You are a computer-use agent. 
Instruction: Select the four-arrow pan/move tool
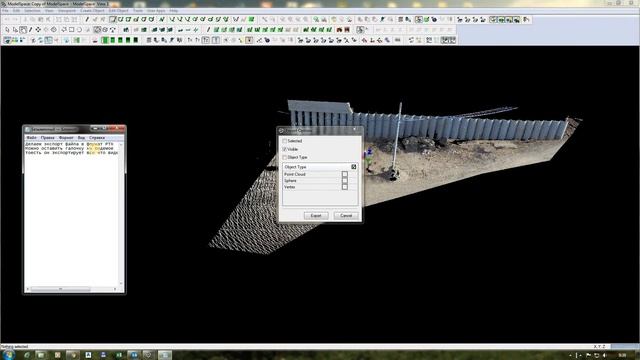(x=38, y=30)
